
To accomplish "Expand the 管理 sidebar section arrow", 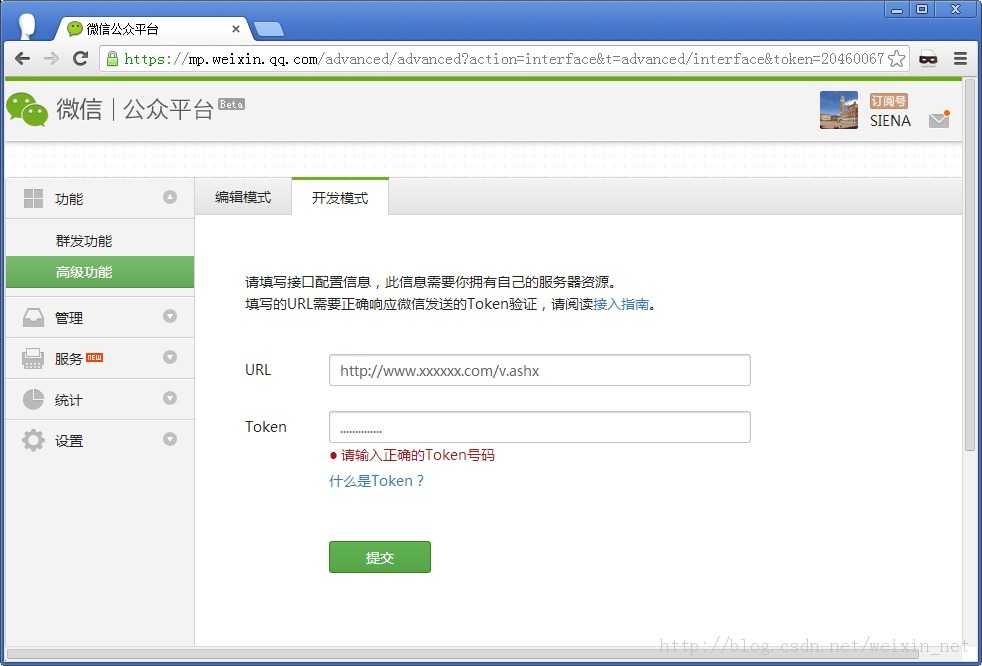I will pyautogui.click(x=170, y=316).
